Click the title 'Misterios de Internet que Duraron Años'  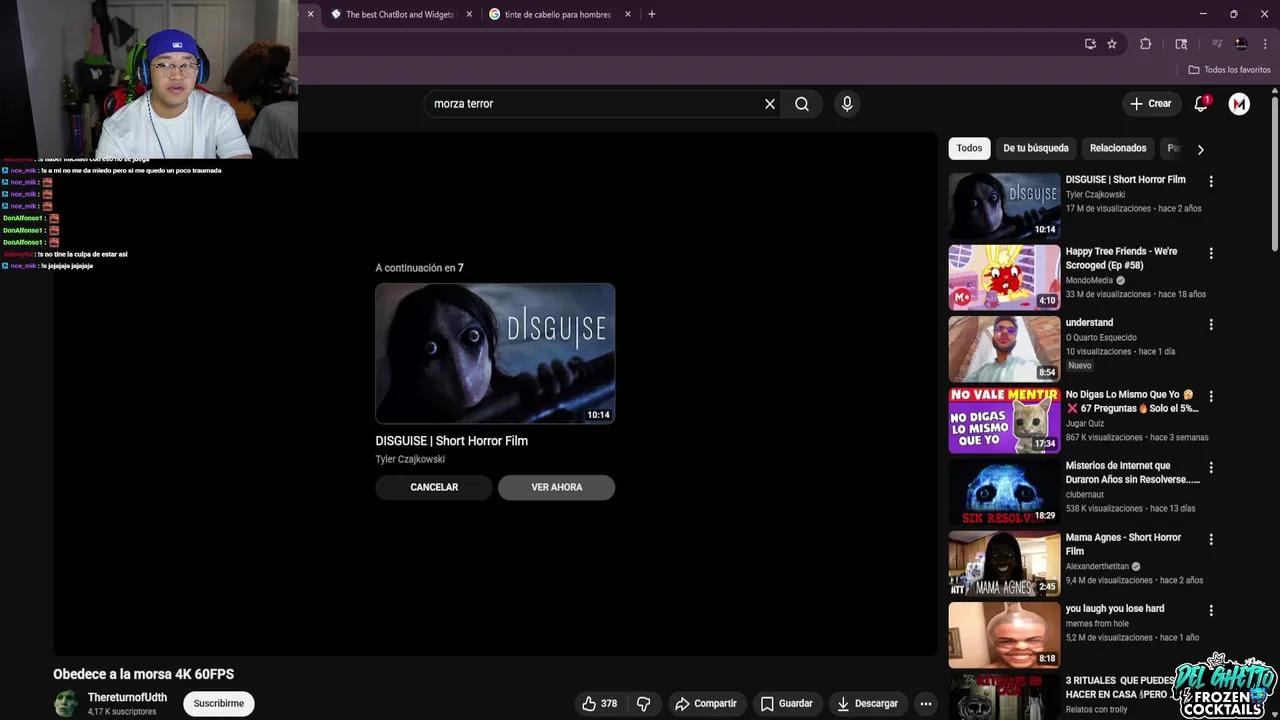[1132, 473]
